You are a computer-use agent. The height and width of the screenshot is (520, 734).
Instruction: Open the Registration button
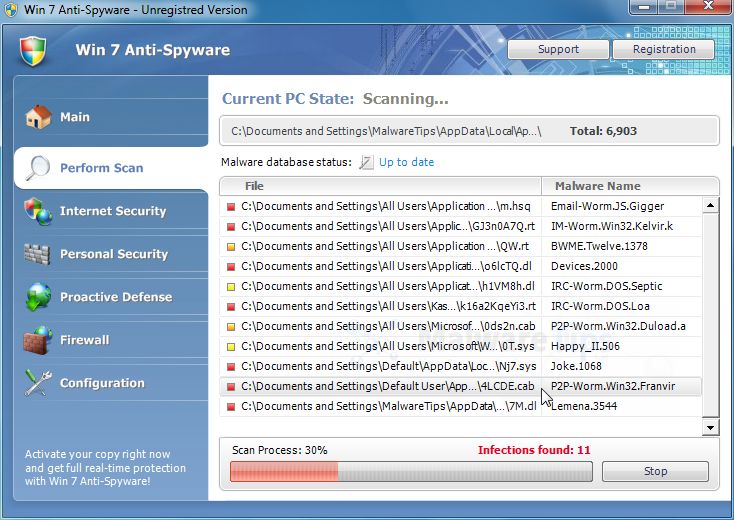(x=664, y=49)
